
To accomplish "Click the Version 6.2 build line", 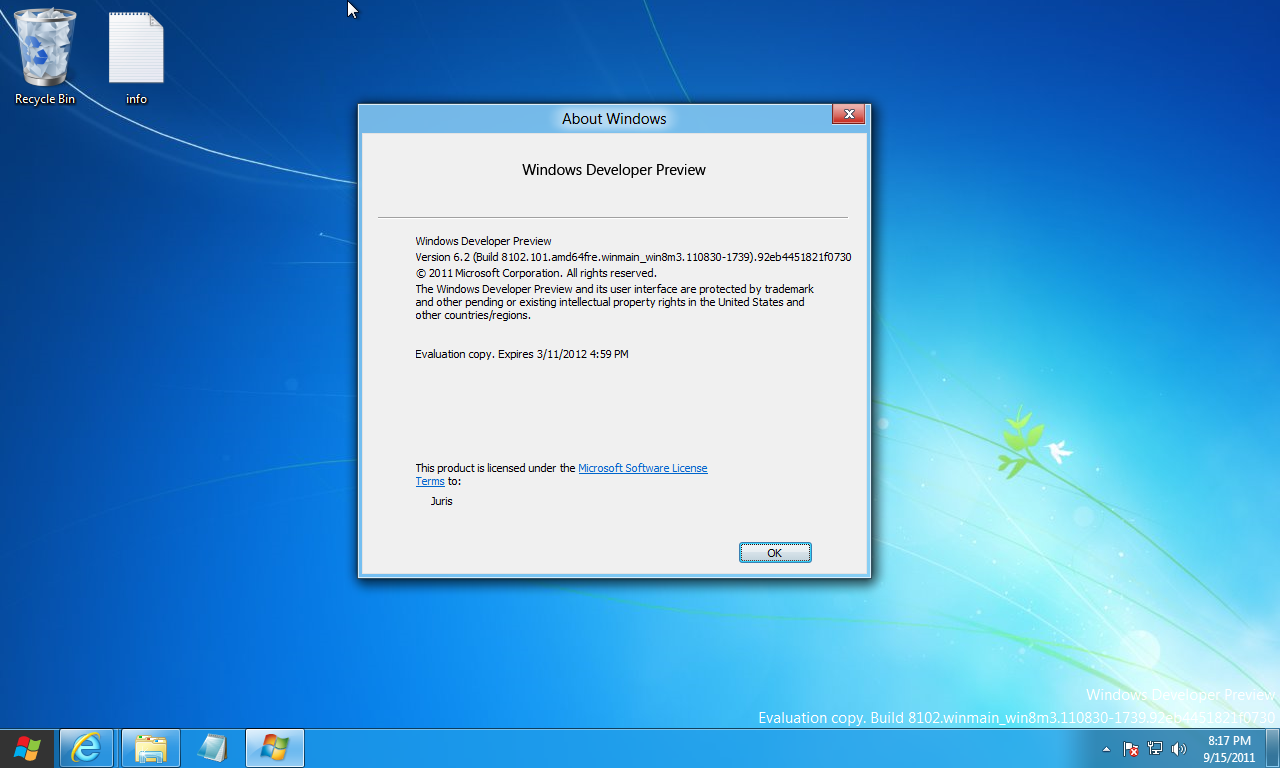I will coord(633,257).
